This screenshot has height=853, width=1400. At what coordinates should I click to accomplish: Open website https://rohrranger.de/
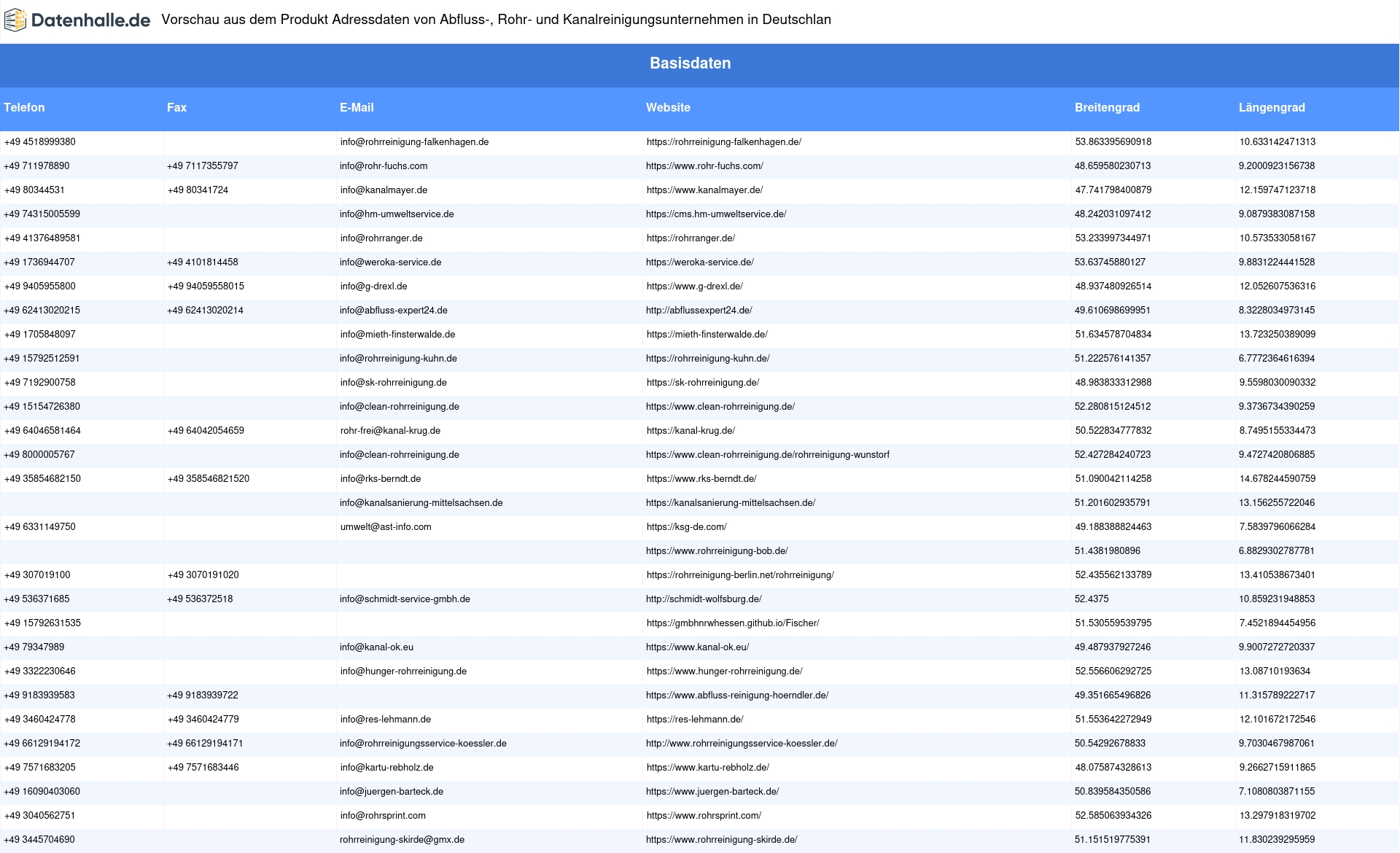coord(691,238)
